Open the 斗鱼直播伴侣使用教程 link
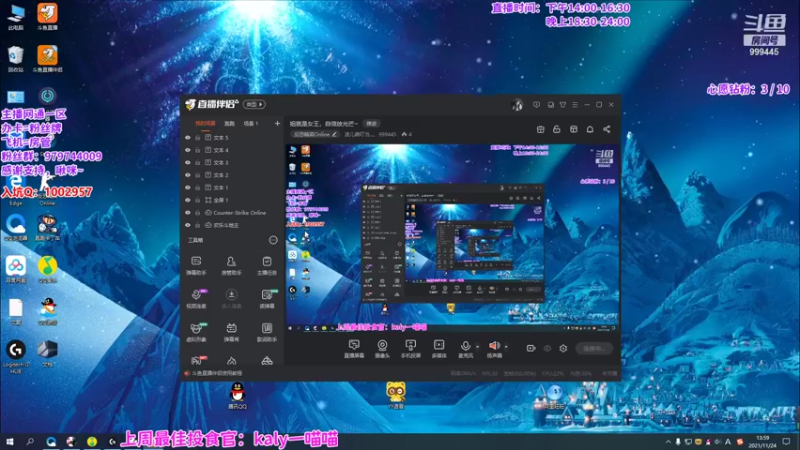The width and height of the screenshot is (800, 450). (214, 373)
